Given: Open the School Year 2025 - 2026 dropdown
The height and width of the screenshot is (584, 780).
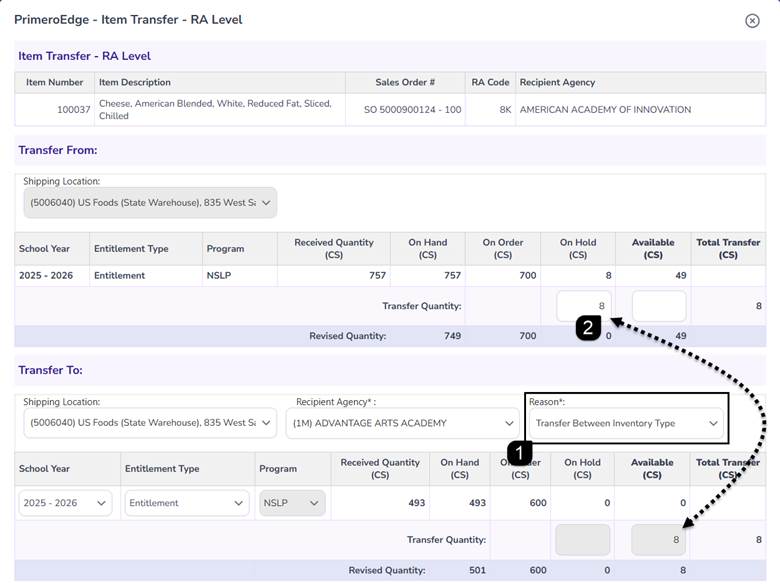Looking at the screenshot, I should [65, 503].
